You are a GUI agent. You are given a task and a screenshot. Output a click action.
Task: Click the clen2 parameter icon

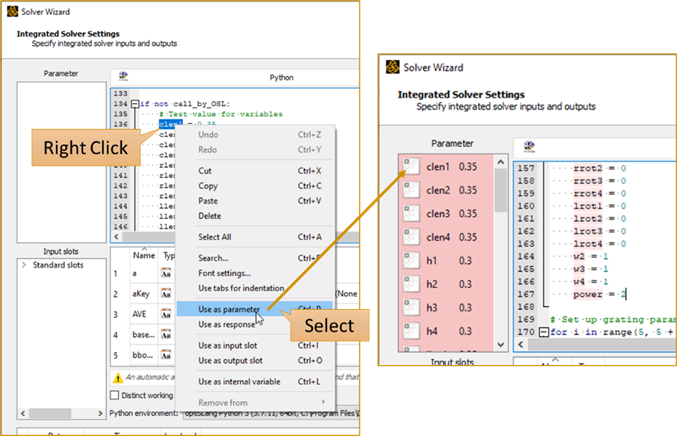pyautogui.click(x=411, y=190)
